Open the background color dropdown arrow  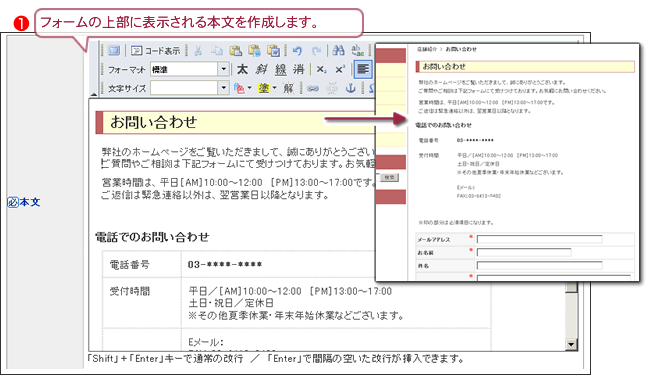274,88
